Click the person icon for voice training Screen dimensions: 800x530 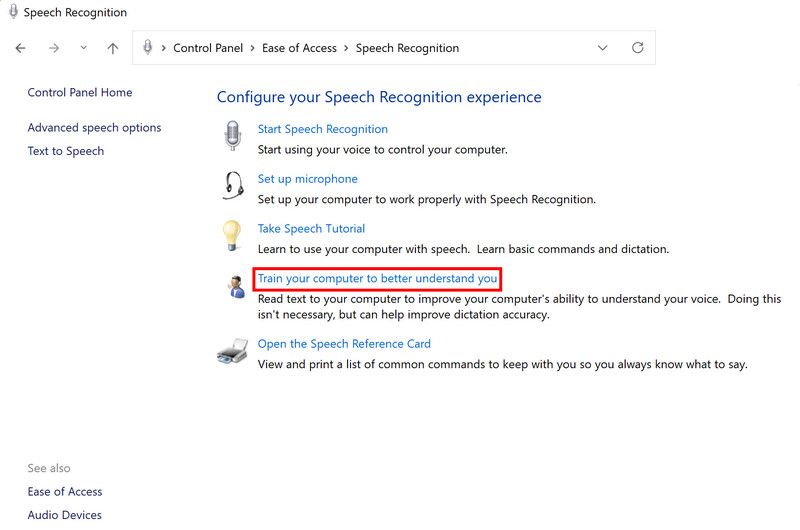[x=235, y=287]
